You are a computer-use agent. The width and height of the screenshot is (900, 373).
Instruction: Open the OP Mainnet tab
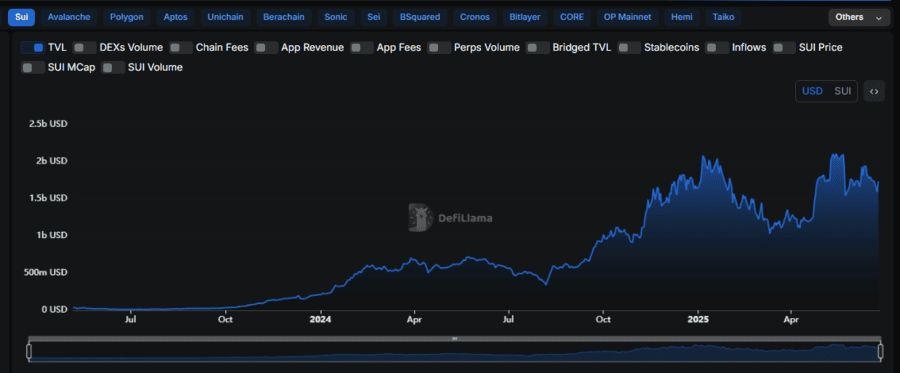click(627, 17)
